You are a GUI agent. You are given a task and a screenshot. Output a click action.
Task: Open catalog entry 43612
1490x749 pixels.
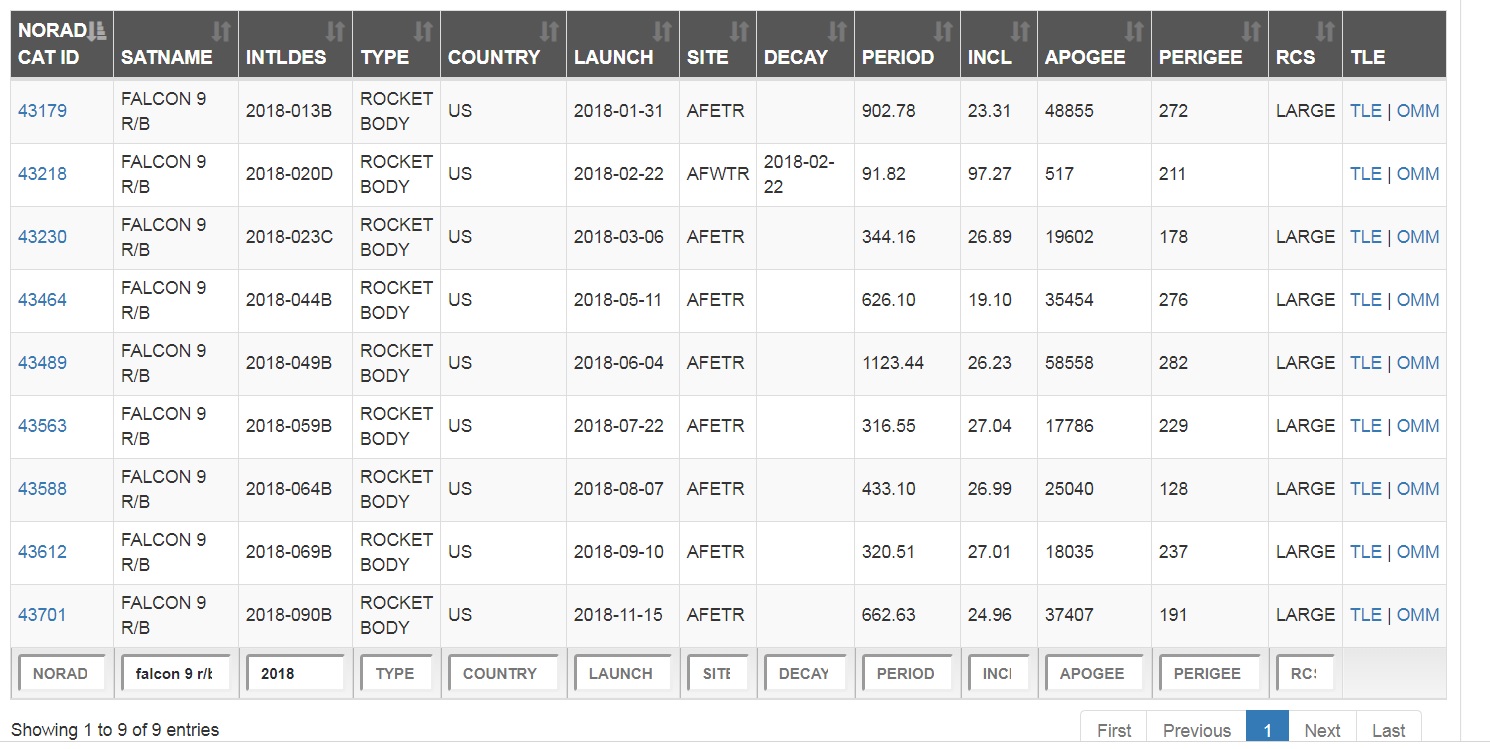[42, 552]
